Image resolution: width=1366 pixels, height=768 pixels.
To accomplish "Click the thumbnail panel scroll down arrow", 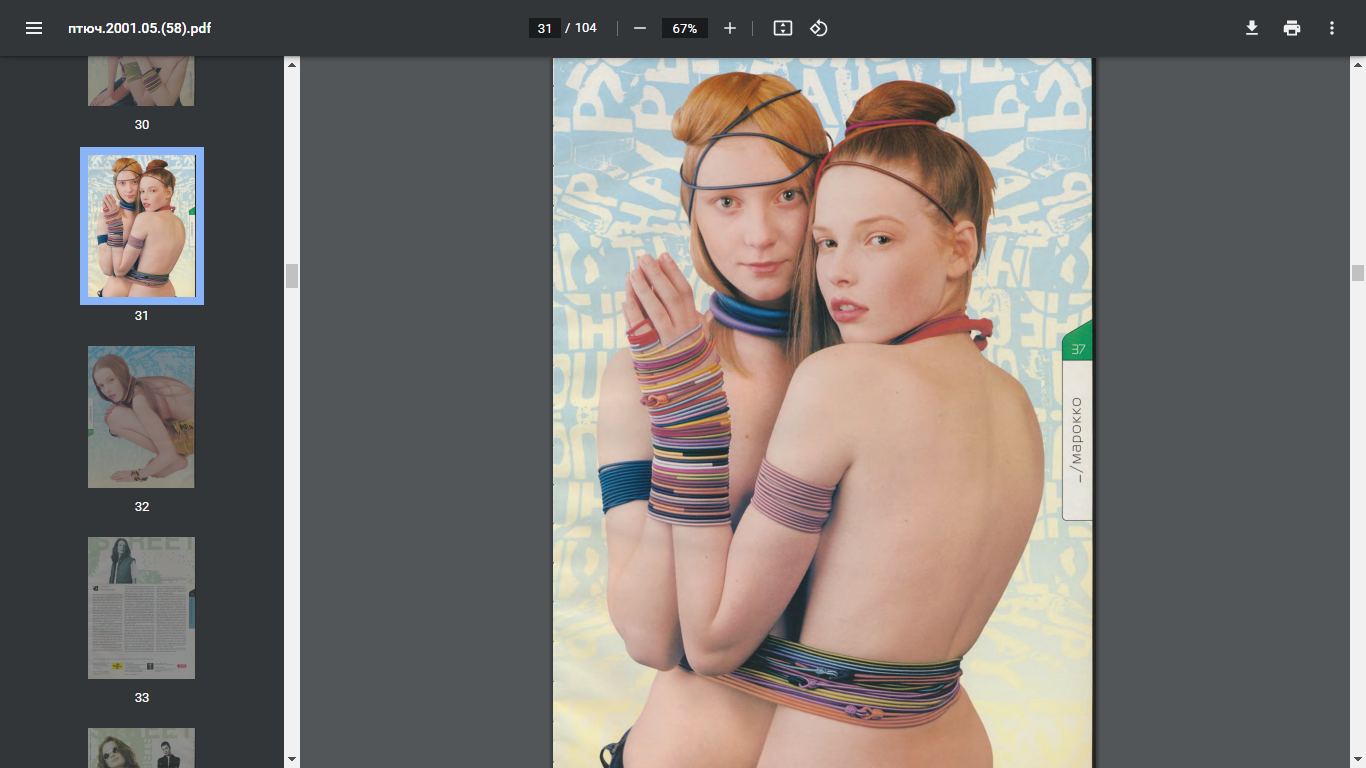I will pos(292,760).
